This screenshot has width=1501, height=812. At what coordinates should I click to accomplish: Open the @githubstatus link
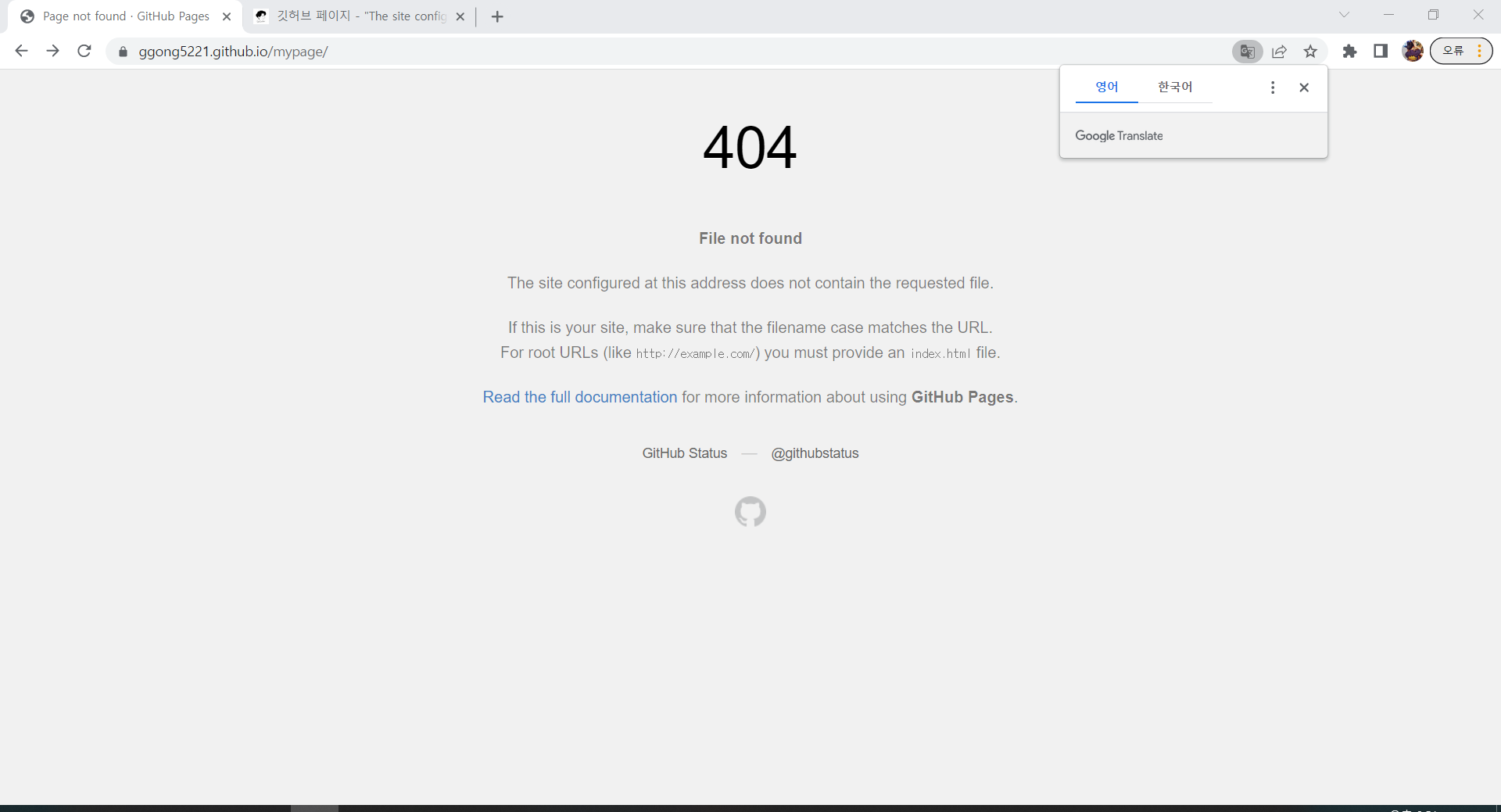pos(815,453)
